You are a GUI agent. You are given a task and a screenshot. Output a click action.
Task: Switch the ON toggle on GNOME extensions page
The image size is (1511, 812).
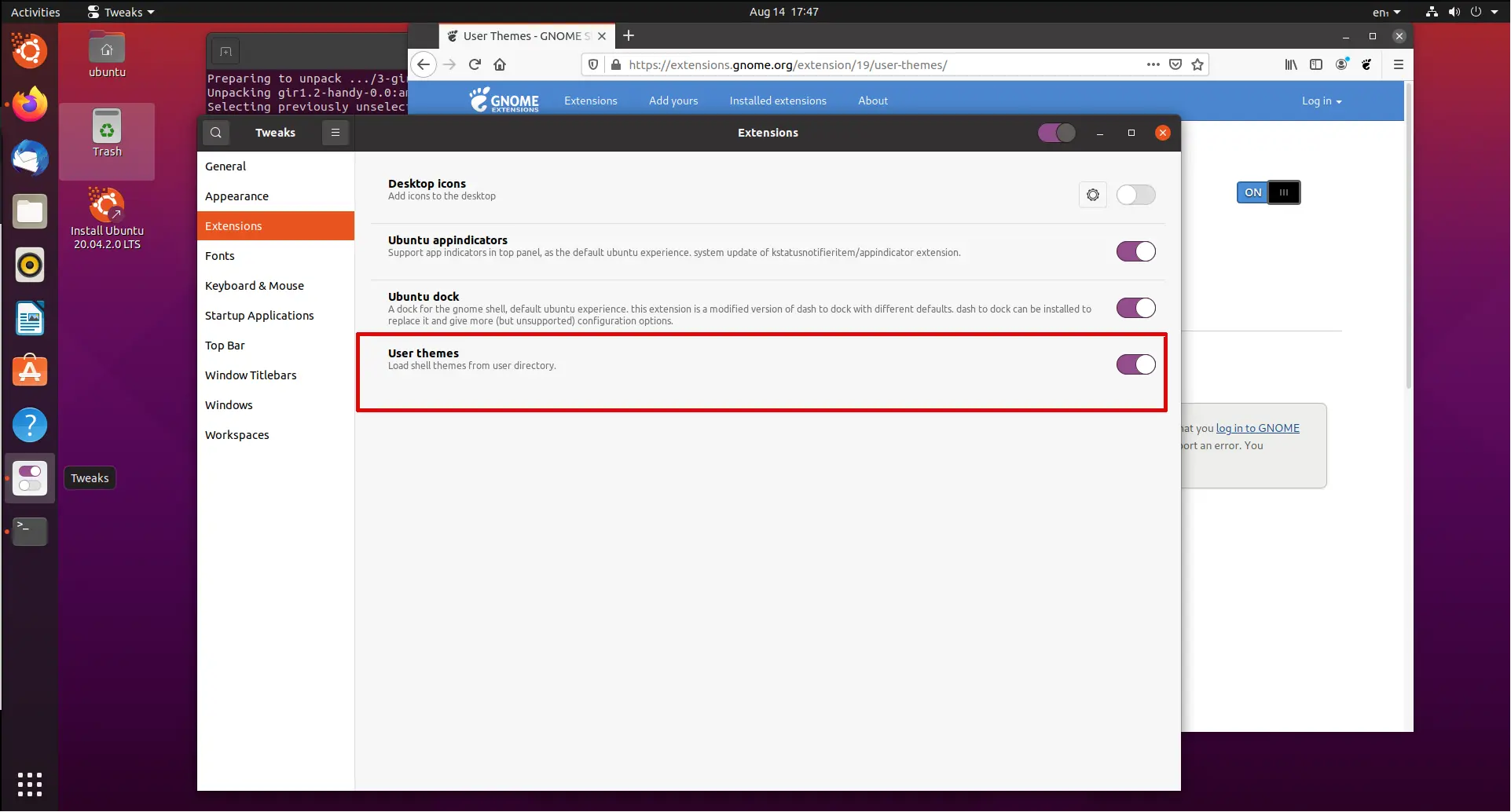(1269, 192)
